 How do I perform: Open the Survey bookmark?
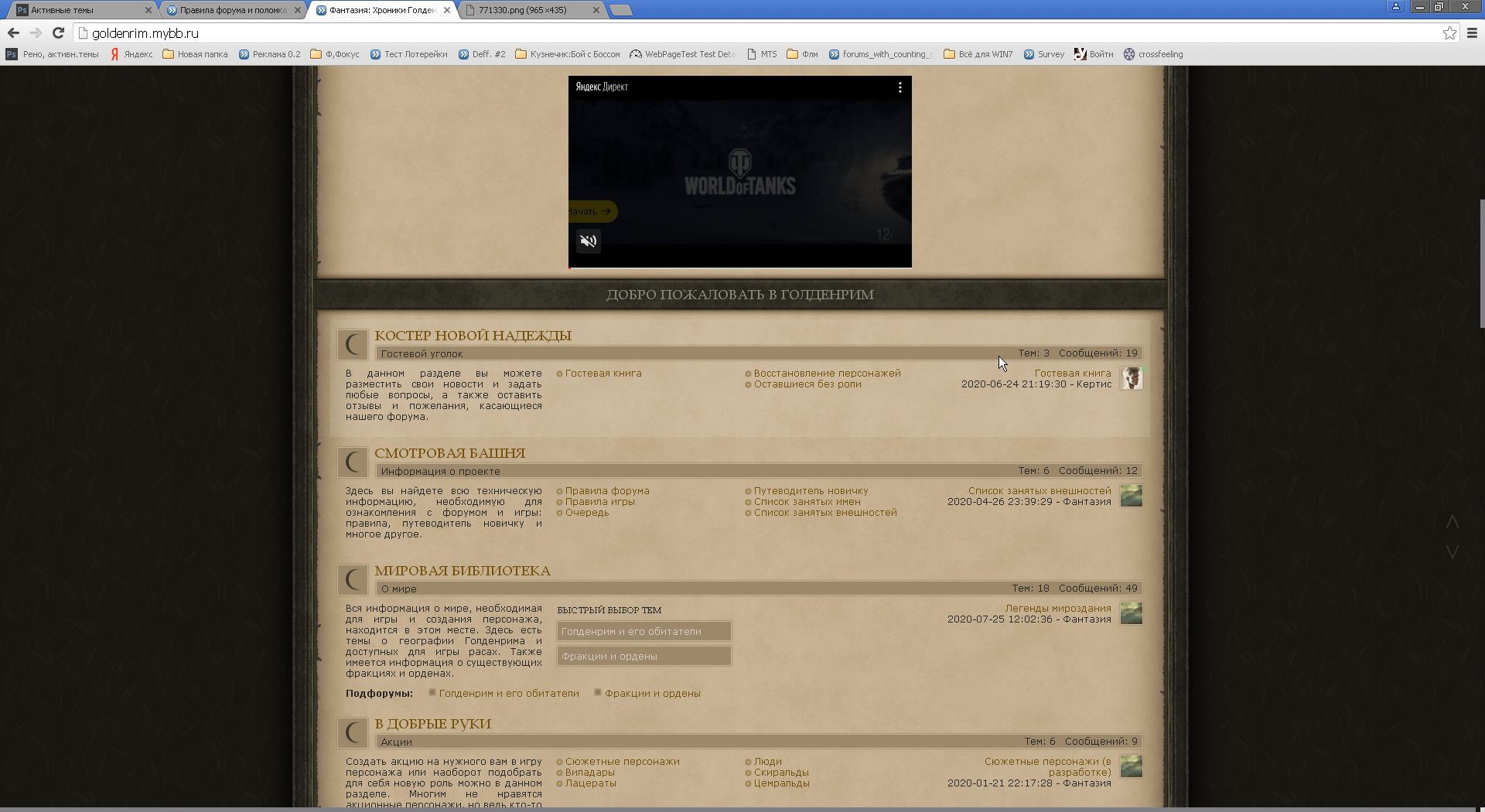(1043, 54)
